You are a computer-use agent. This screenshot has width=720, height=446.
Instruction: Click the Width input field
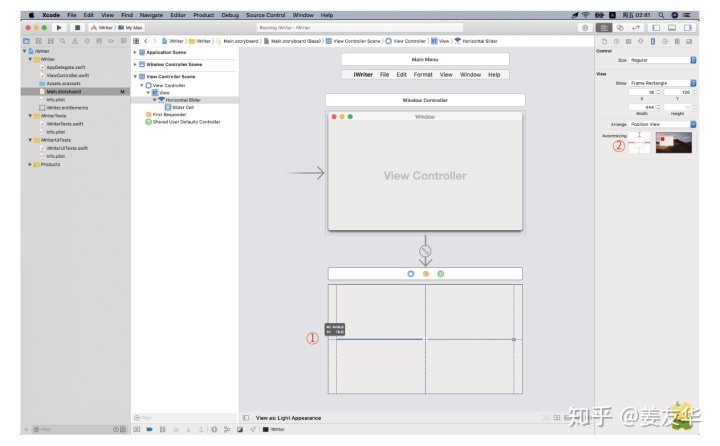pos(644,107)
